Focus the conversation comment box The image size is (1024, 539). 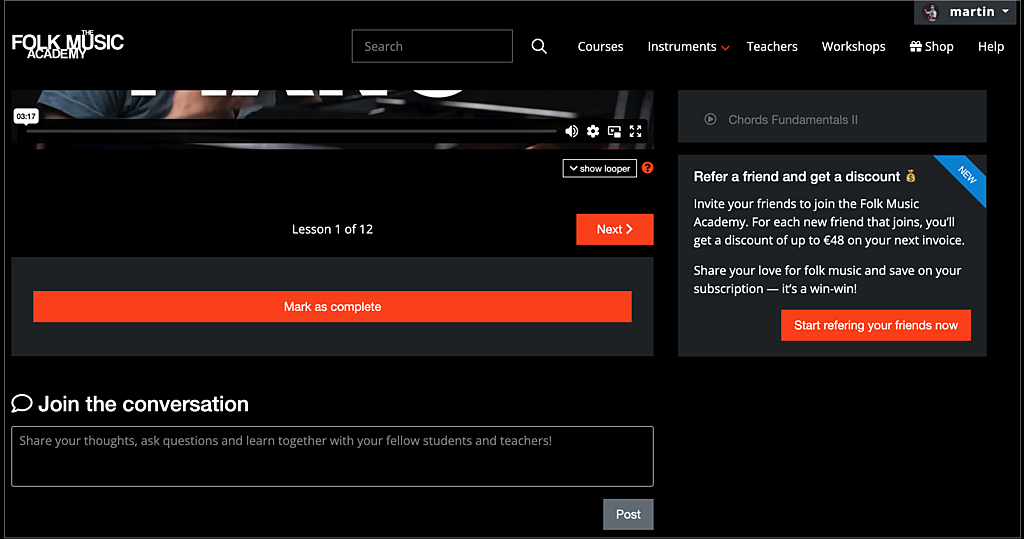click(332, 456)
